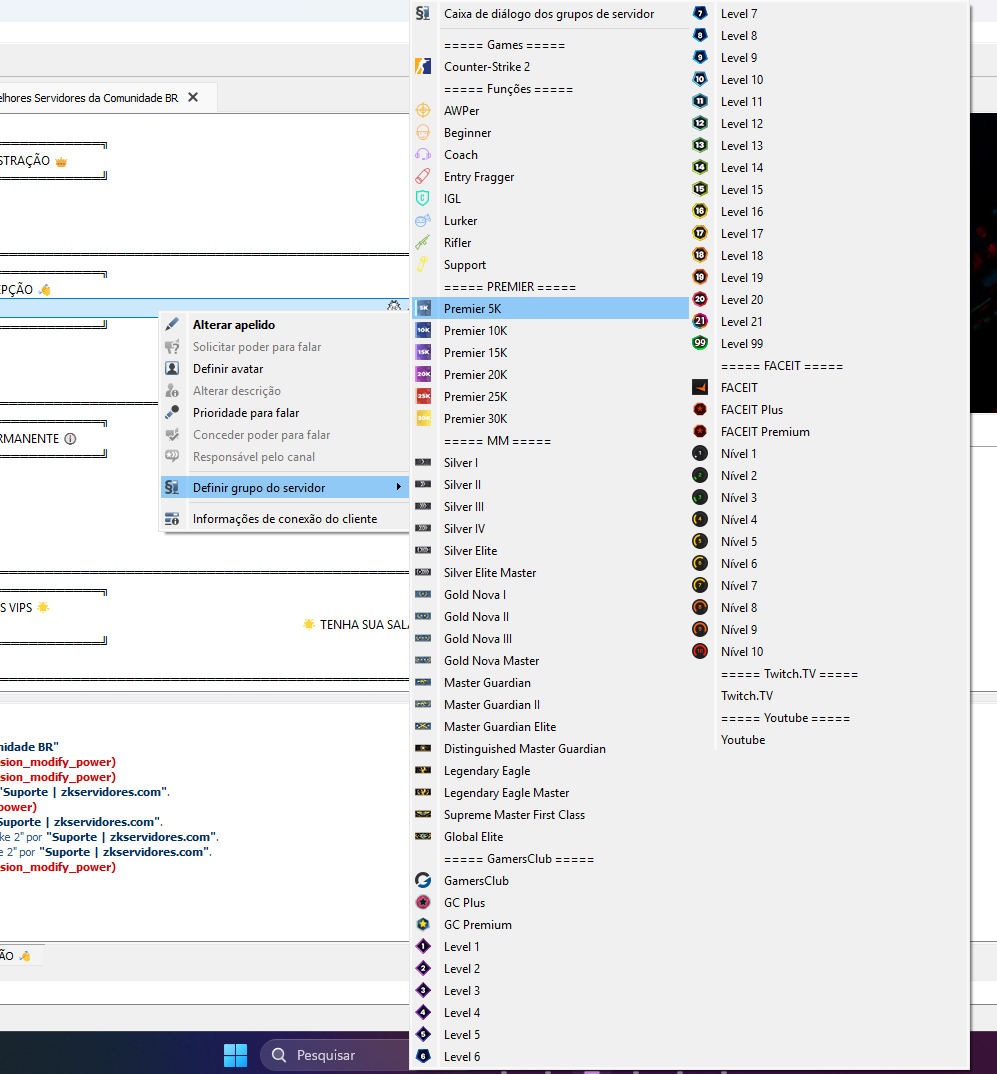Close the Servidores da Comunidade BR tab

pos(193,97)
